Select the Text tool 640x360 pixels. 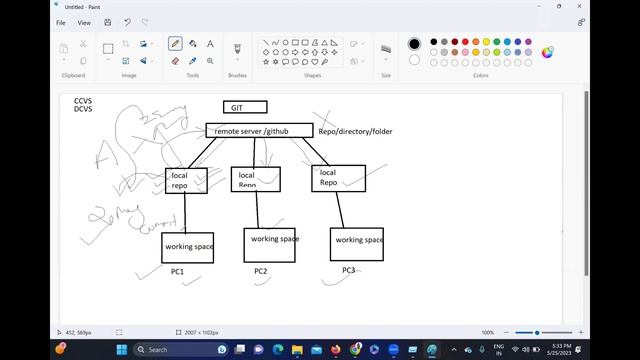point(210,44)
